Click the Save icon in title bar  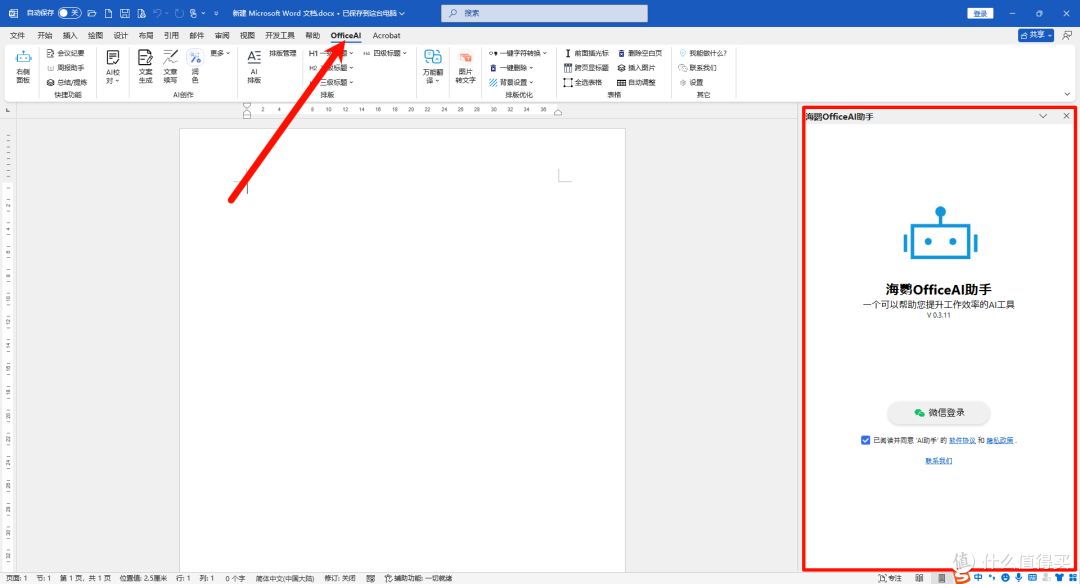[x=125, y=13]
